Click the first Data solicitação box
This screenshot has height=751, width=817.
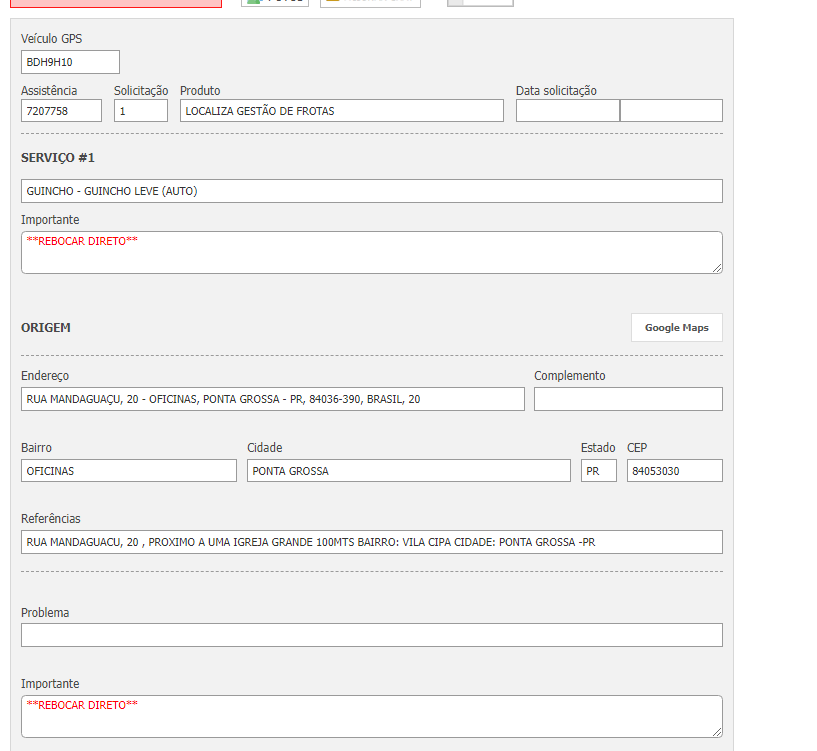coord(567,111)
